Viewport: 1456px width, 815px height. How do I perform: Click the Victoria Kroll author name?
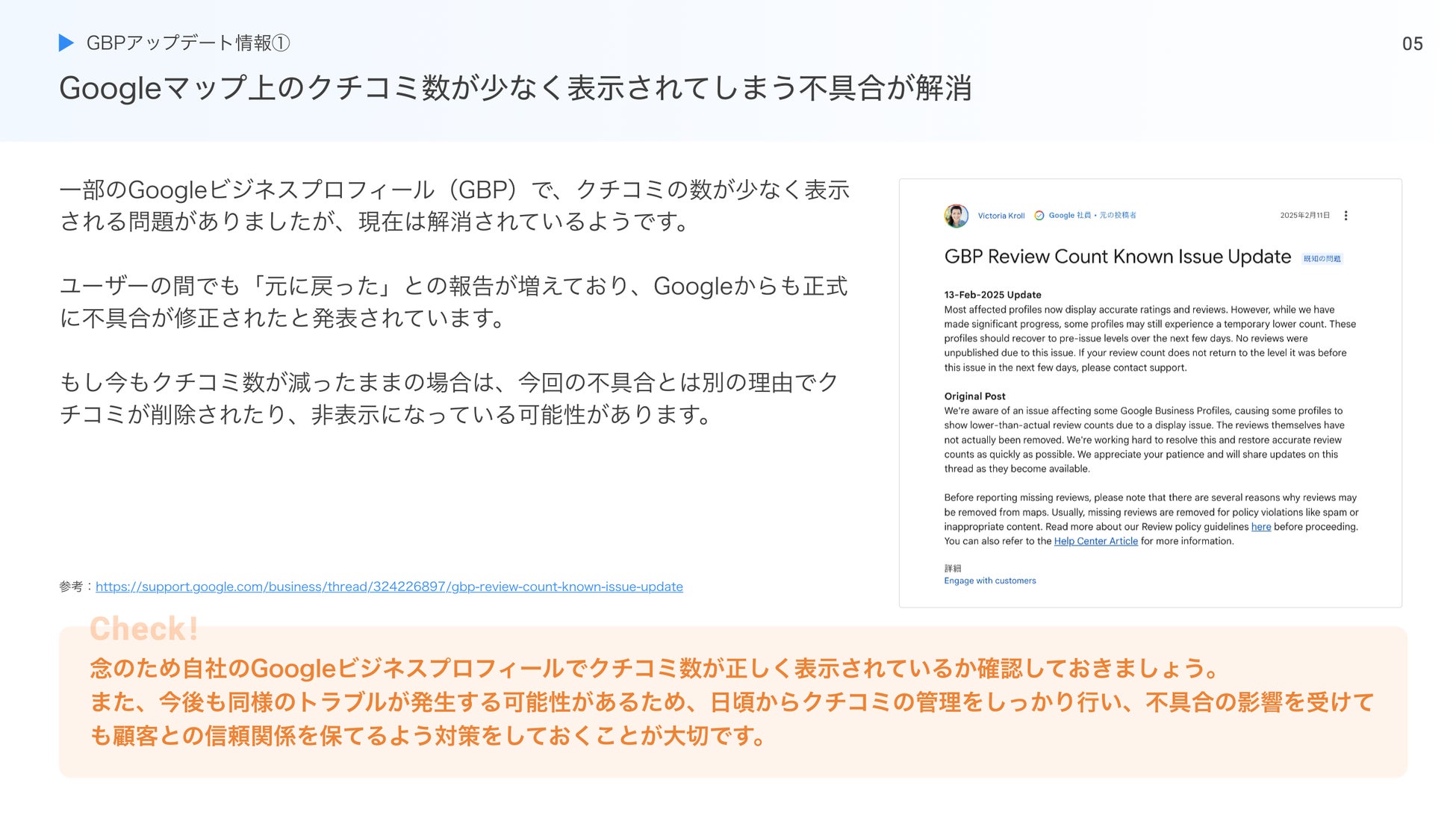click(x=1001, y=216)
